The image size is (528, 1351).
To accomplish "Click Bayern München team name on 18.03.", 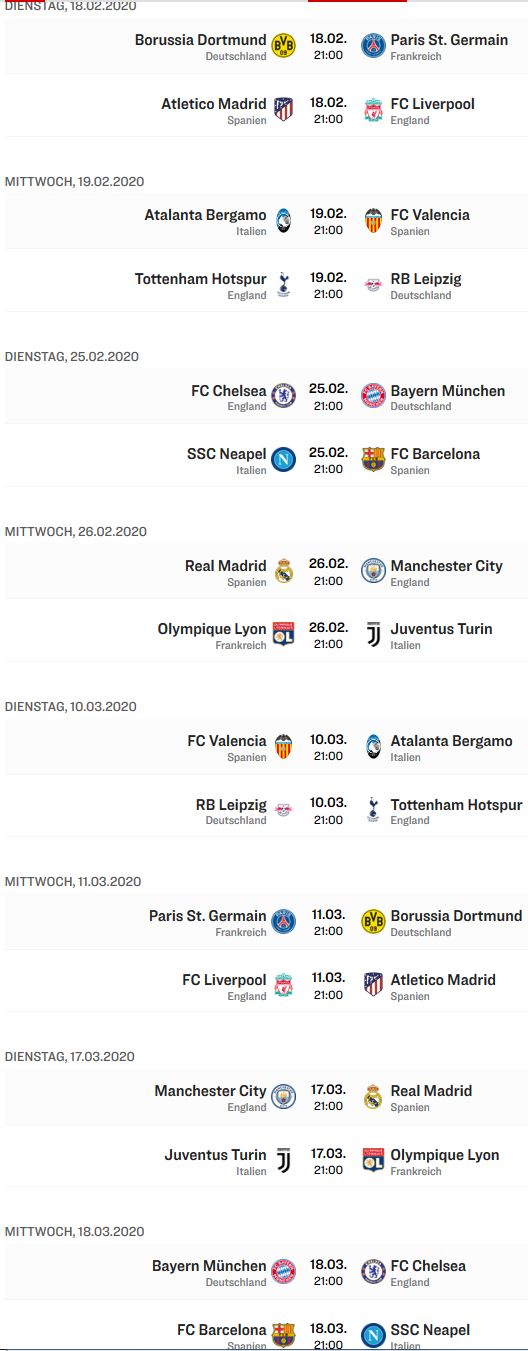I will 209,1266.
